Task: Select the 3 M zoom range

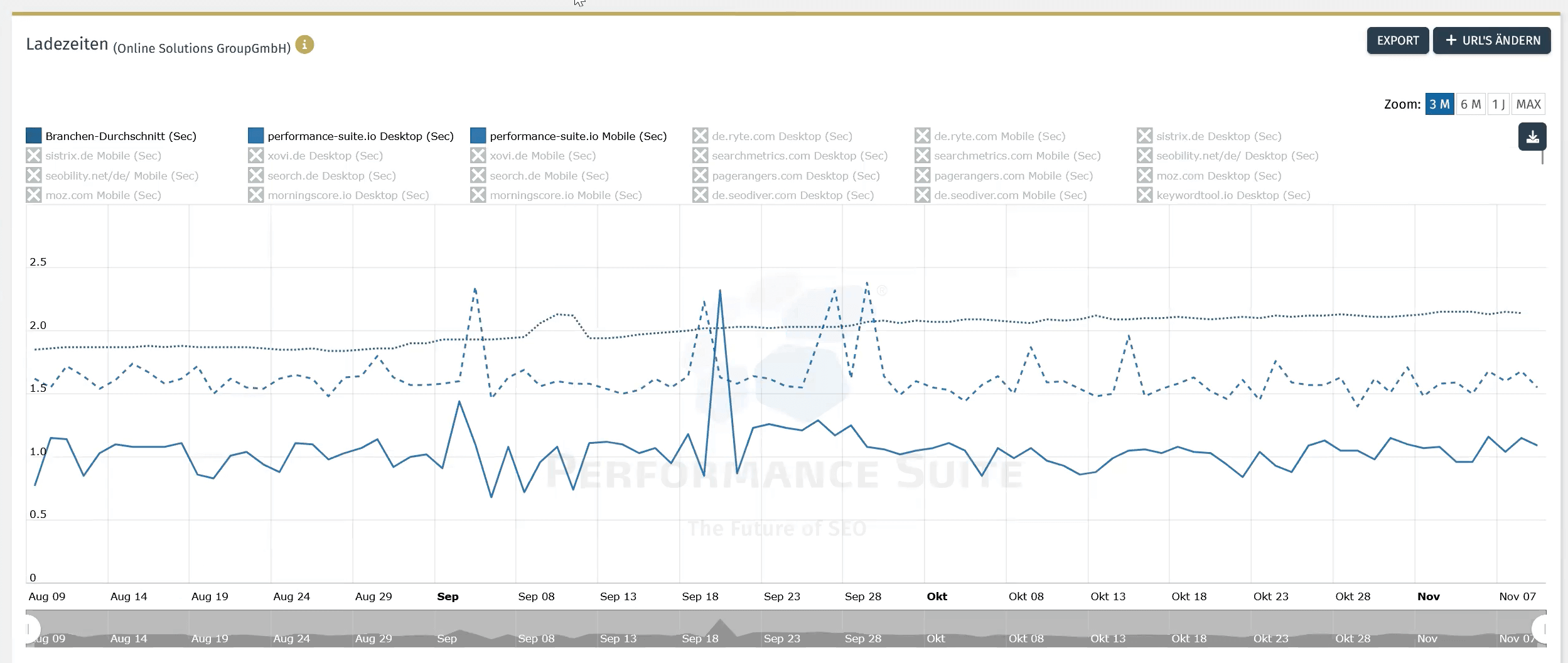Action: (x=1439, y=104)
